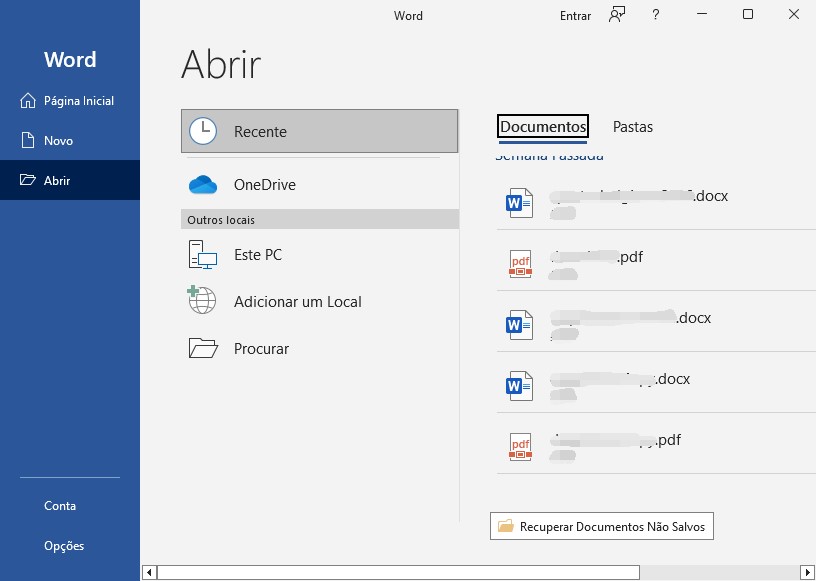Click the Adicionar um Local globe icon

[x=202, y=301]
